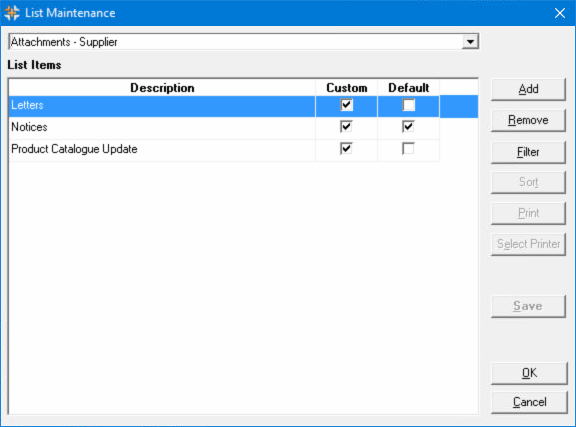Toggle Custom checkbox for Product Catalogue Update
This screenshot has height=427, width=576.
[346, 149]
